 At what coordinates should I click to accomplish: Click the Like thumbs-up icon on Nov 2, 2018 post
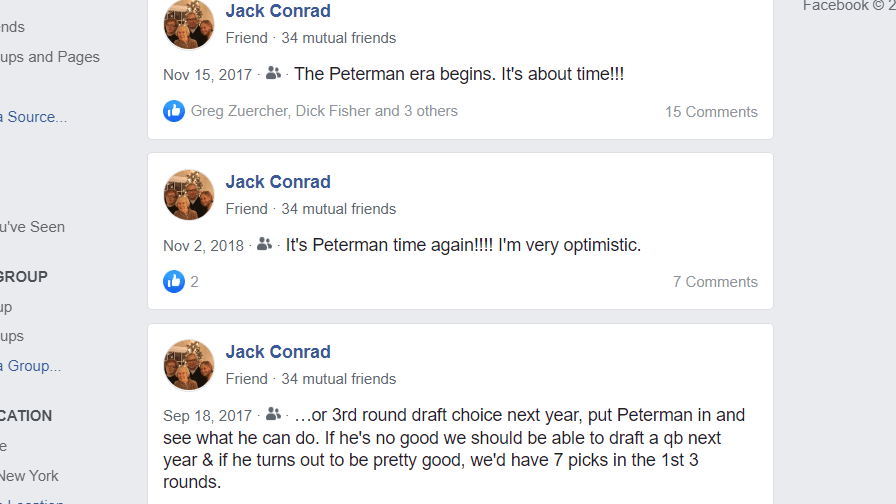click(x=174, y=281)
